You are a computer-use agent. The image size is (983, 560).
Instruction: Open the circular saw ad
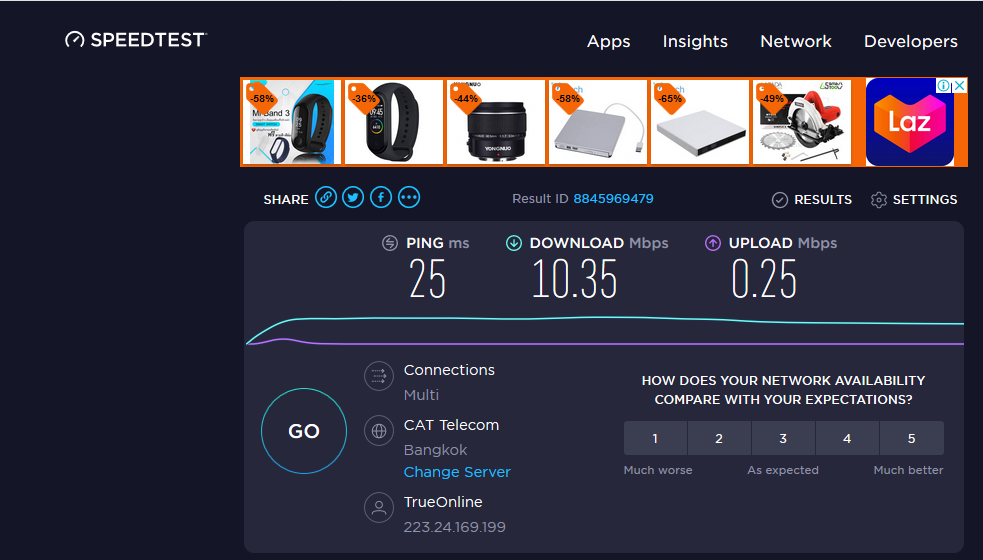click(802, 122)
